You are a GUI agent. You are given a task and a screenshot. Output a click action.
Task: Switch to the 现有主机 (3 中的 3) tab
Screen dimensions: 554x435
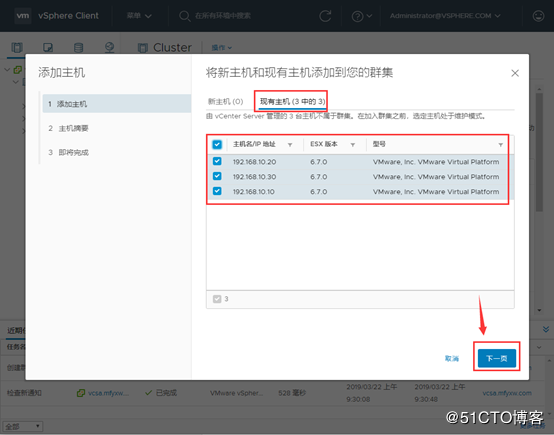[292, 101]
